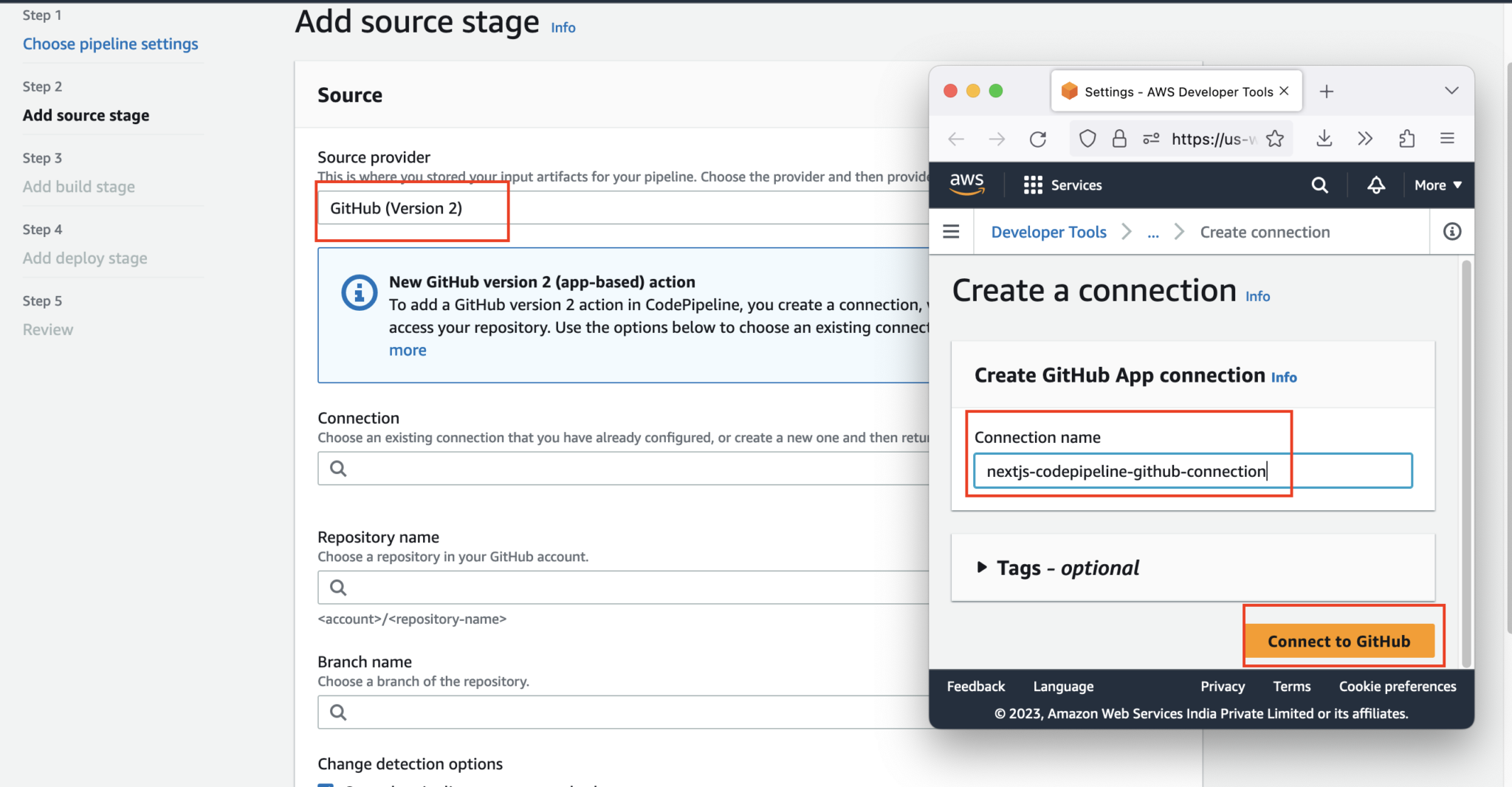Click the Connect to GitHub button
Screen dimensions: 1512x787
(1340, 641)
